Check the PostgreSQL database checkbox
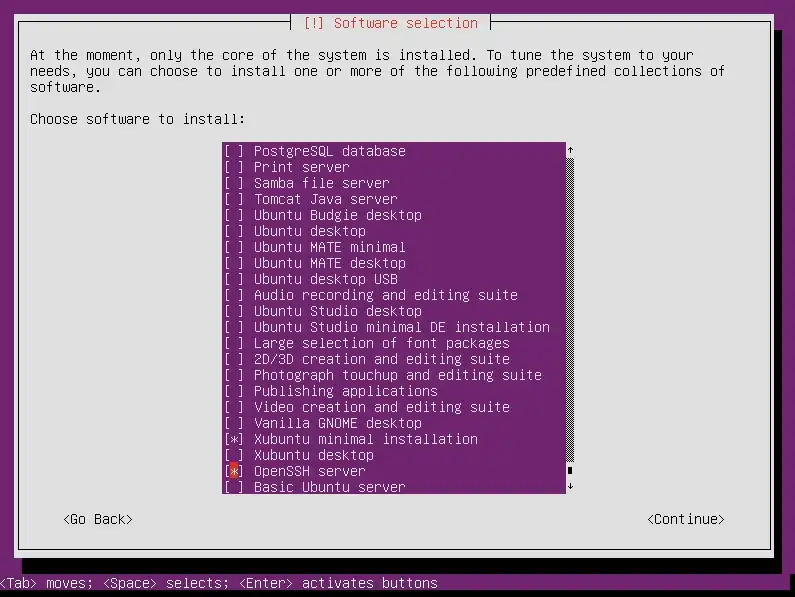 click(x=234, y=151)
